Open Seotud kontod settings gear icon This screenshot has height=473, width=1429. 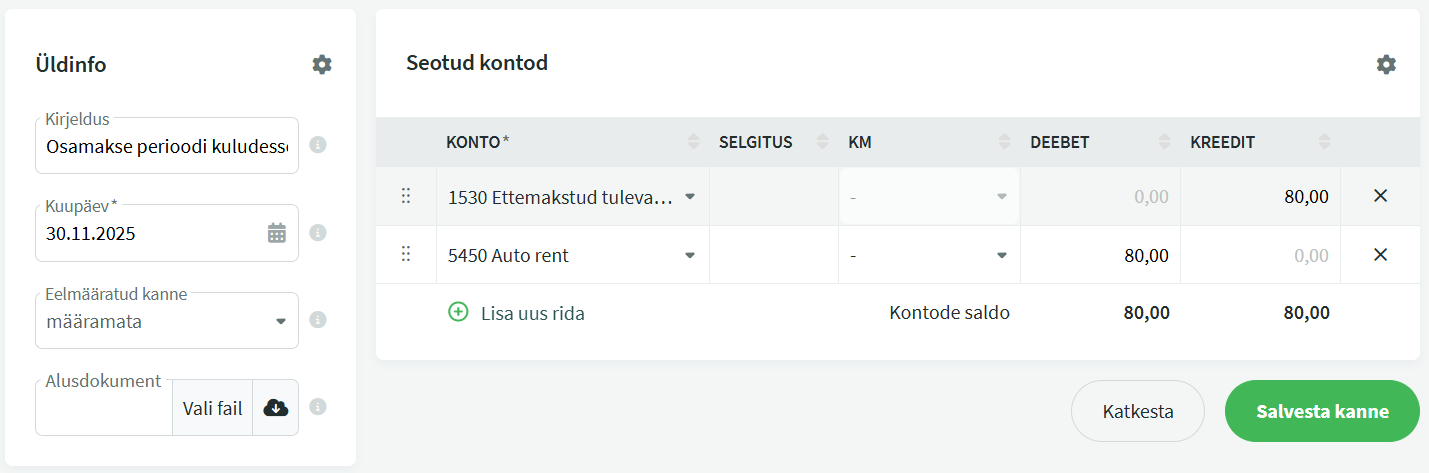[1385, 64]
